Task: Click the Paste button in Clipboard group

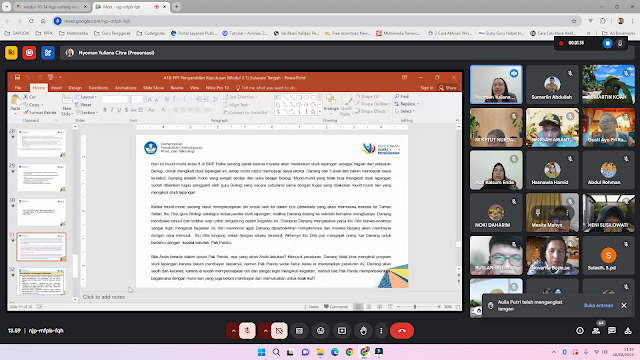Action: point(15,103)
